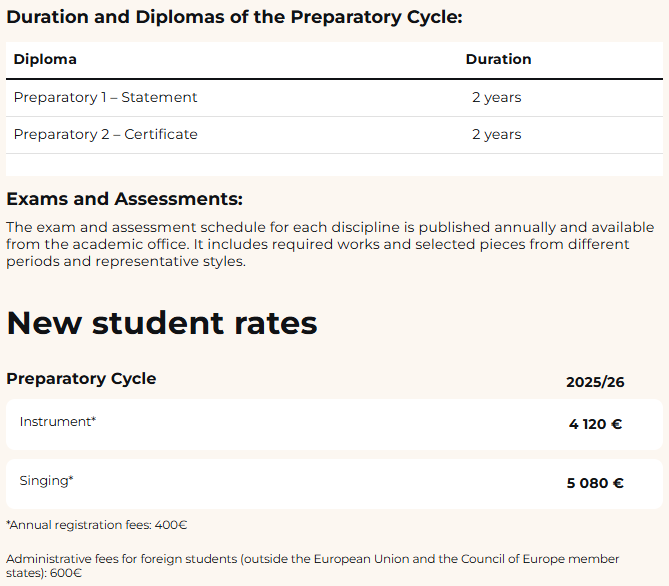Click the 'Preparatory 2 – Certificate' row

pos(105,134)
